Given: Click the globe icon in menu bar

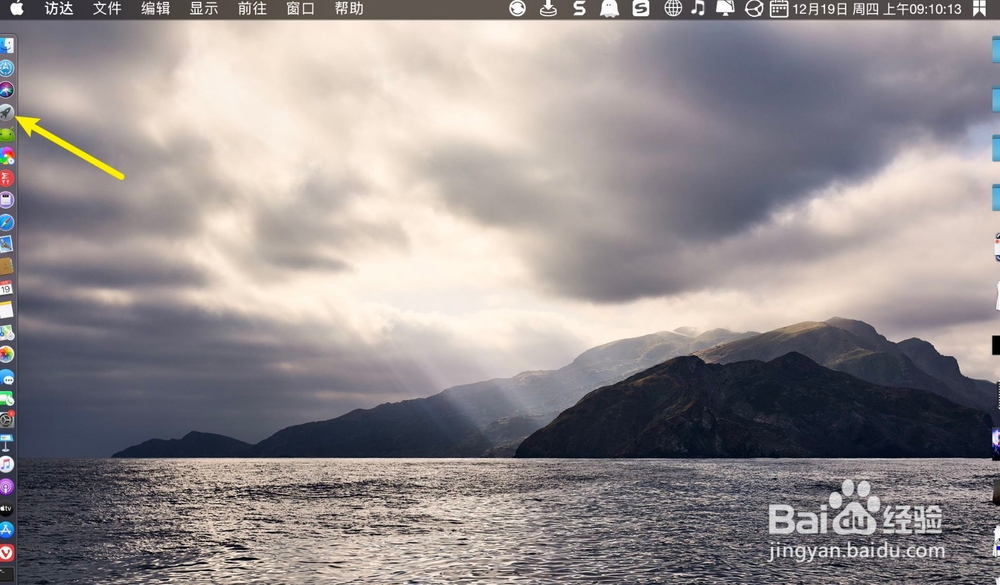Looking at the screenshot, I should [x=673, y=8].
